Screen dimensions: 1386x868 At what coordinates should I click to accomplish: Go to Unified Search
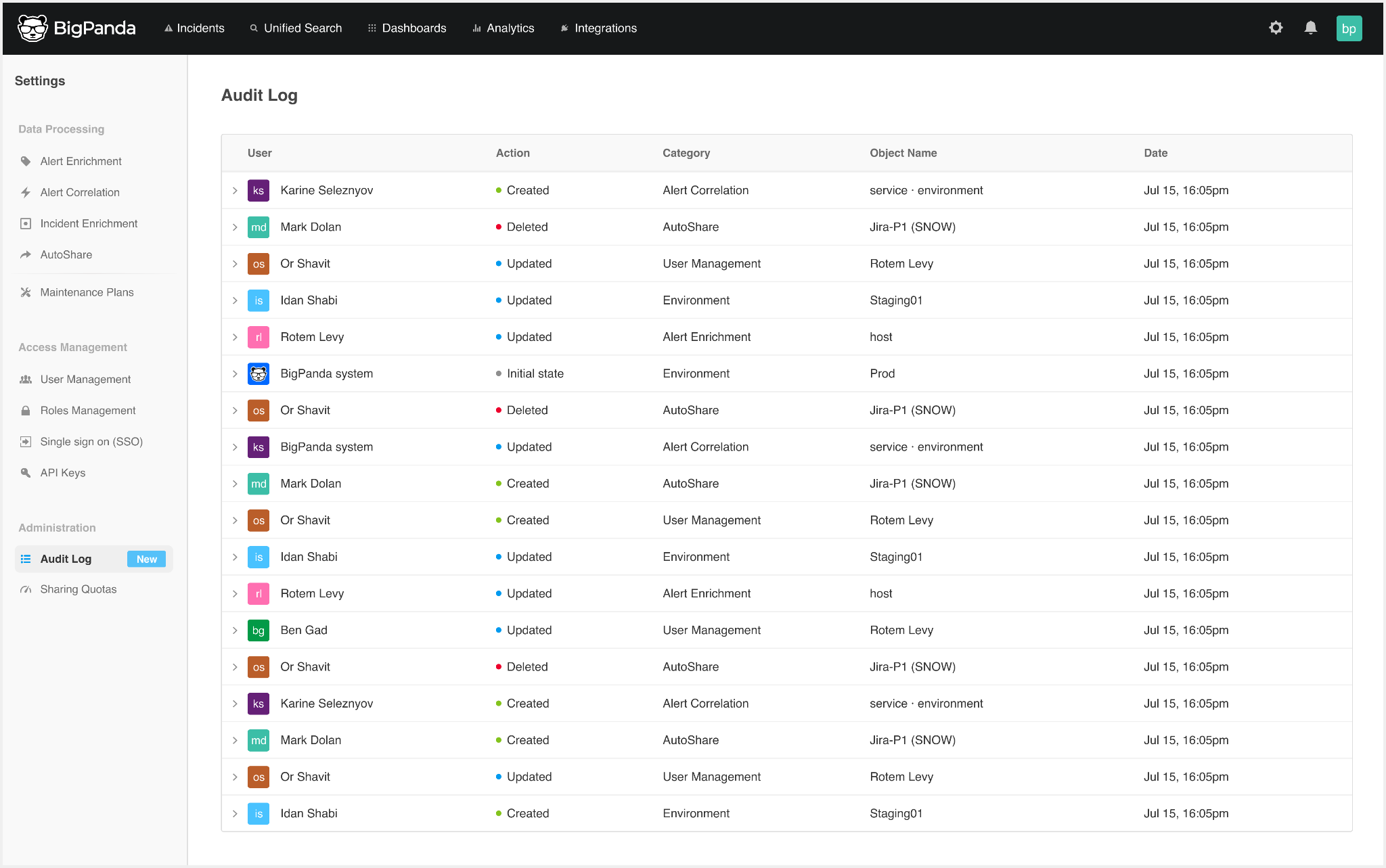pos(296,28)
